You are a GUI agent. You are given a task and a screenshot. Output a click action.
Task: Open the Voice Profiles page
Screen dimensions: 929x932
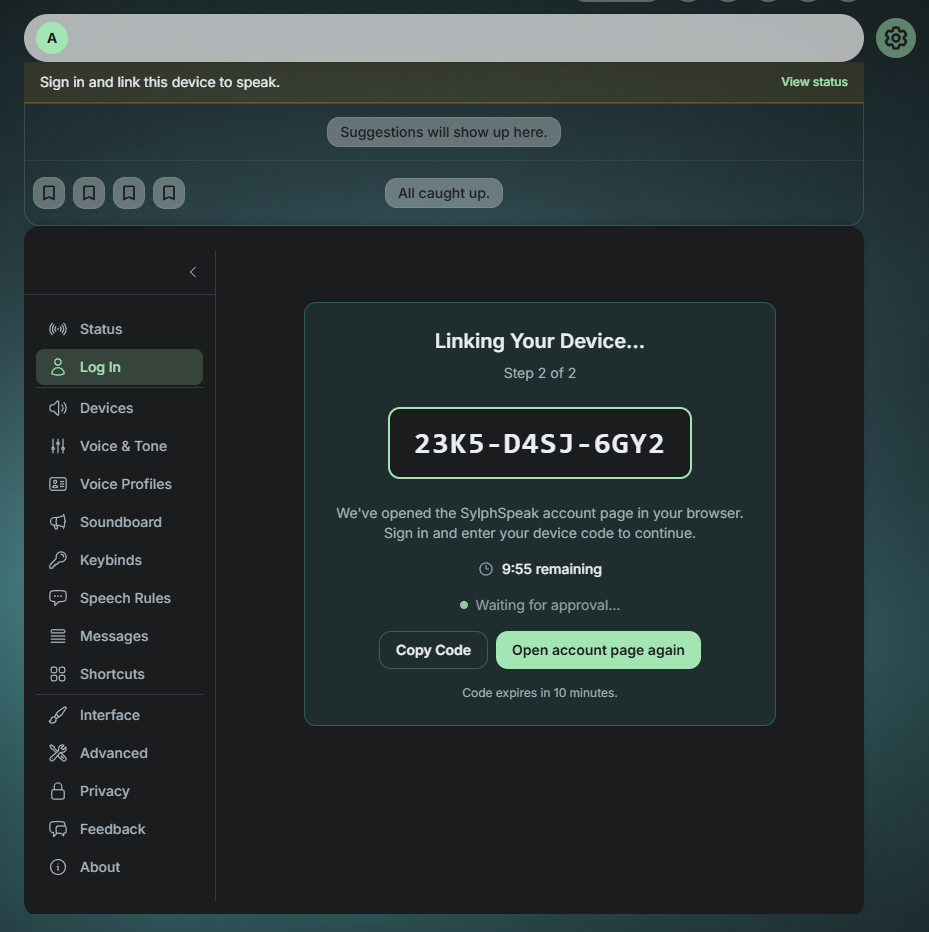[119, 484]
